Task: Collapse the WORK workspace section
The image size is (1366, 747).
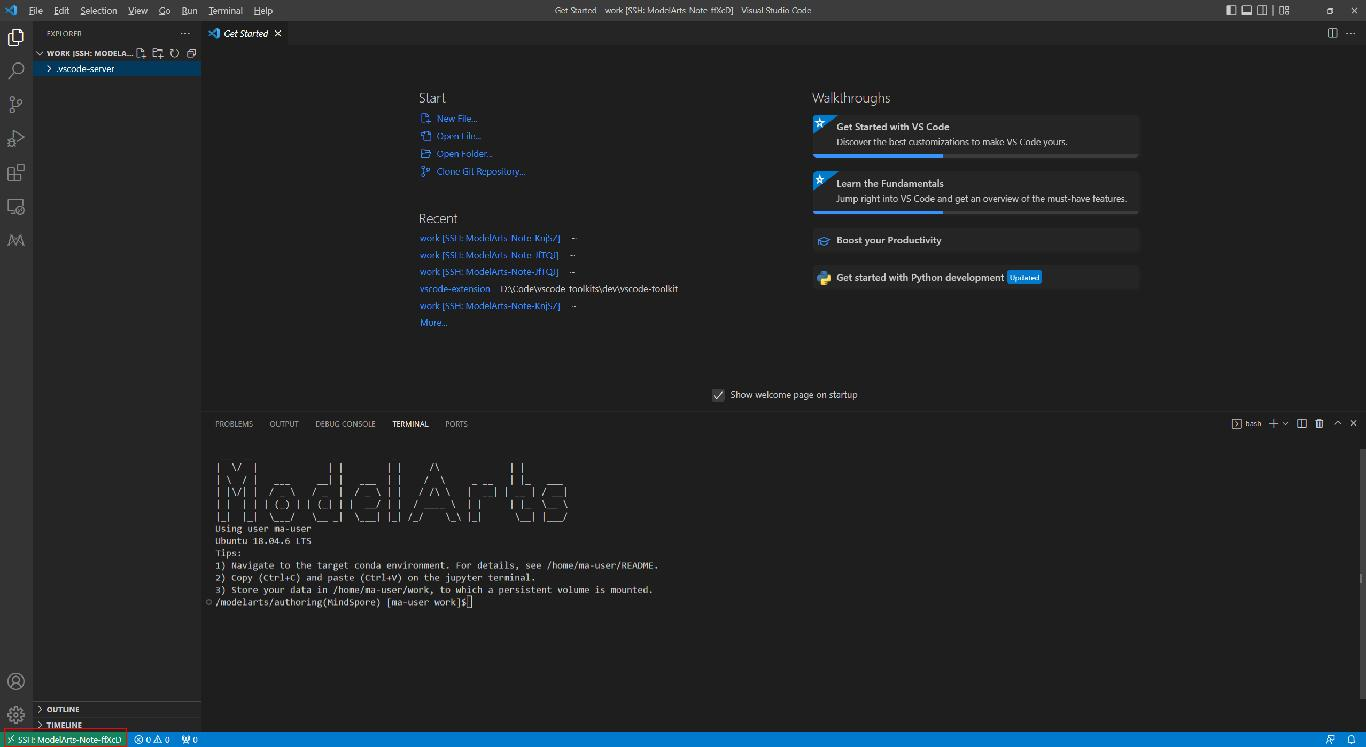Action: [84, 53]
